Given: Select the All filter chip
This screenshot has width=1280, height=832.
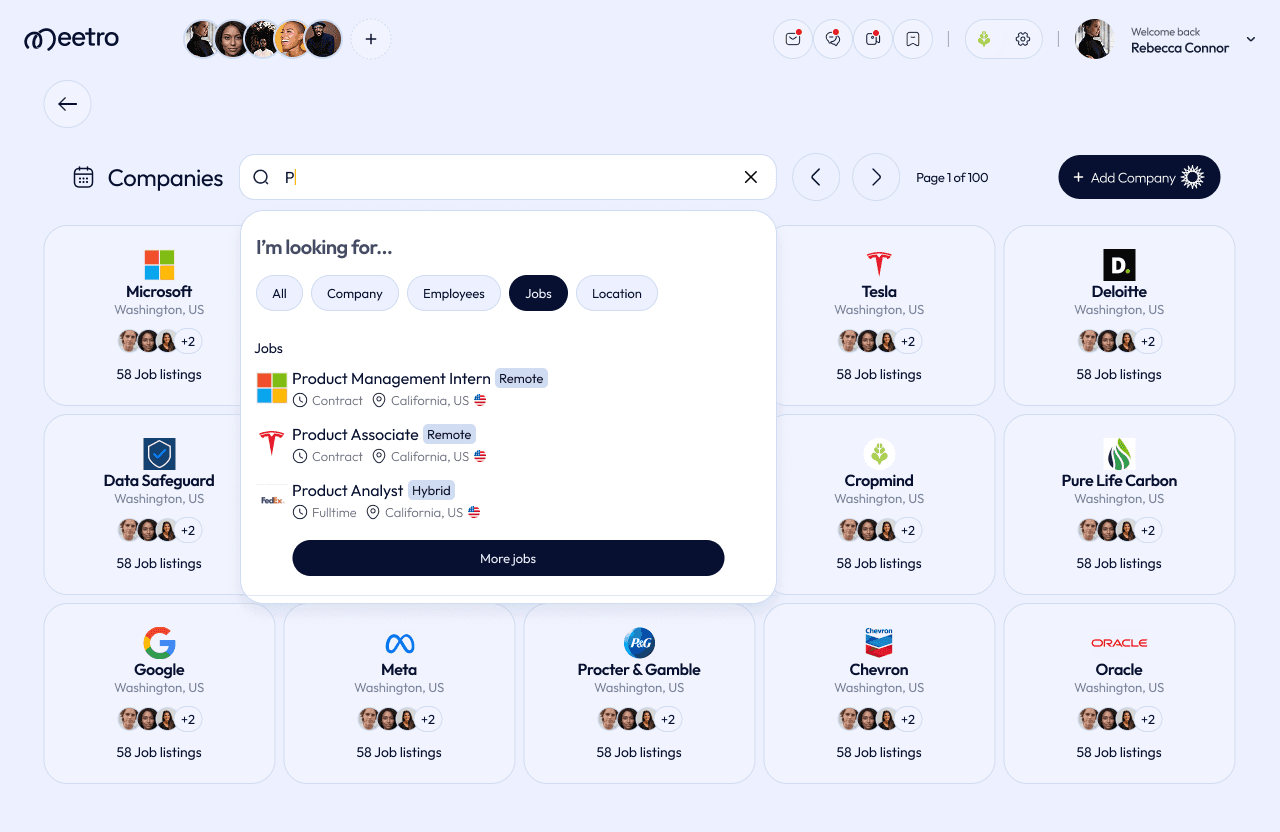Looking at the screenshot, I should (280, 293).
